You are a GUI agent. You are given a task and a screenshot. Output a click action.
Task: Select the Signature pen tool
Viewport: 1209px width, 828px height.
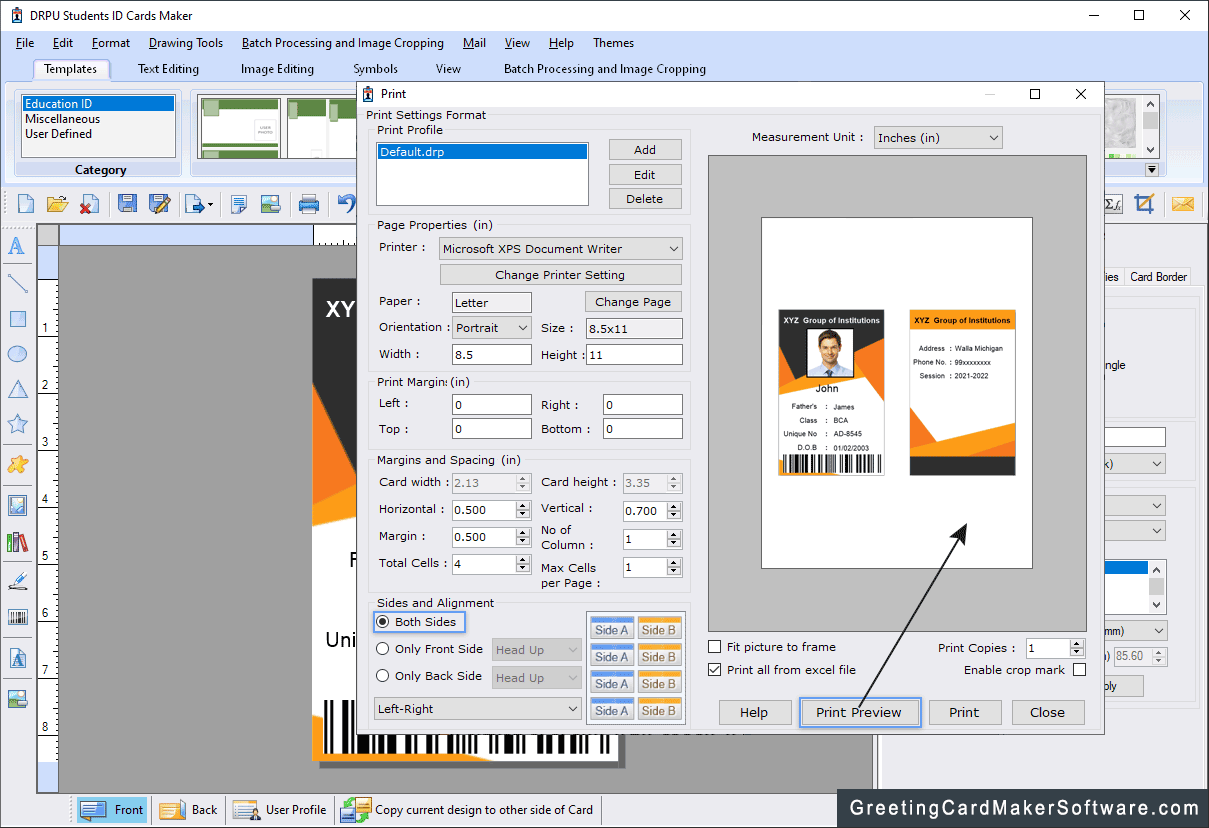[x=17, y=580]
